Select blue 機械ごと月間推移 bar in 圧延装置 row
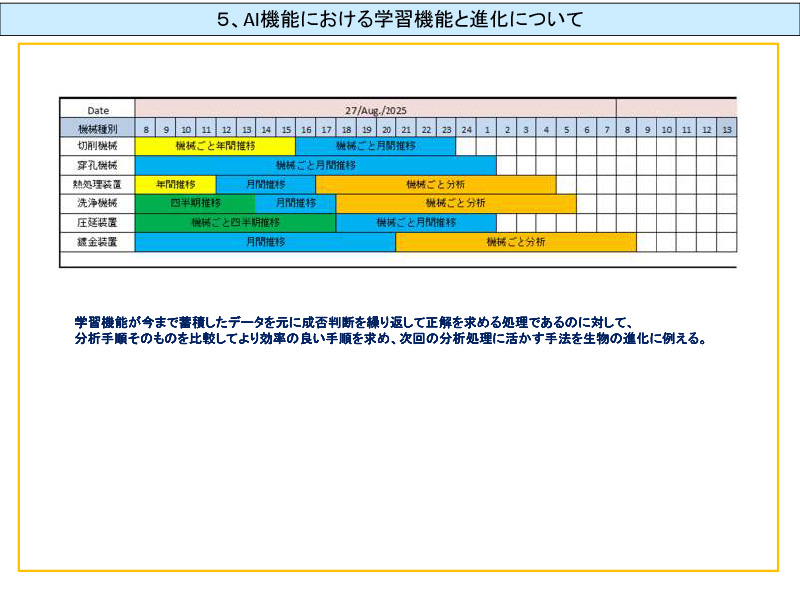Viewport: 800px width, 600px height. point(416,222)
